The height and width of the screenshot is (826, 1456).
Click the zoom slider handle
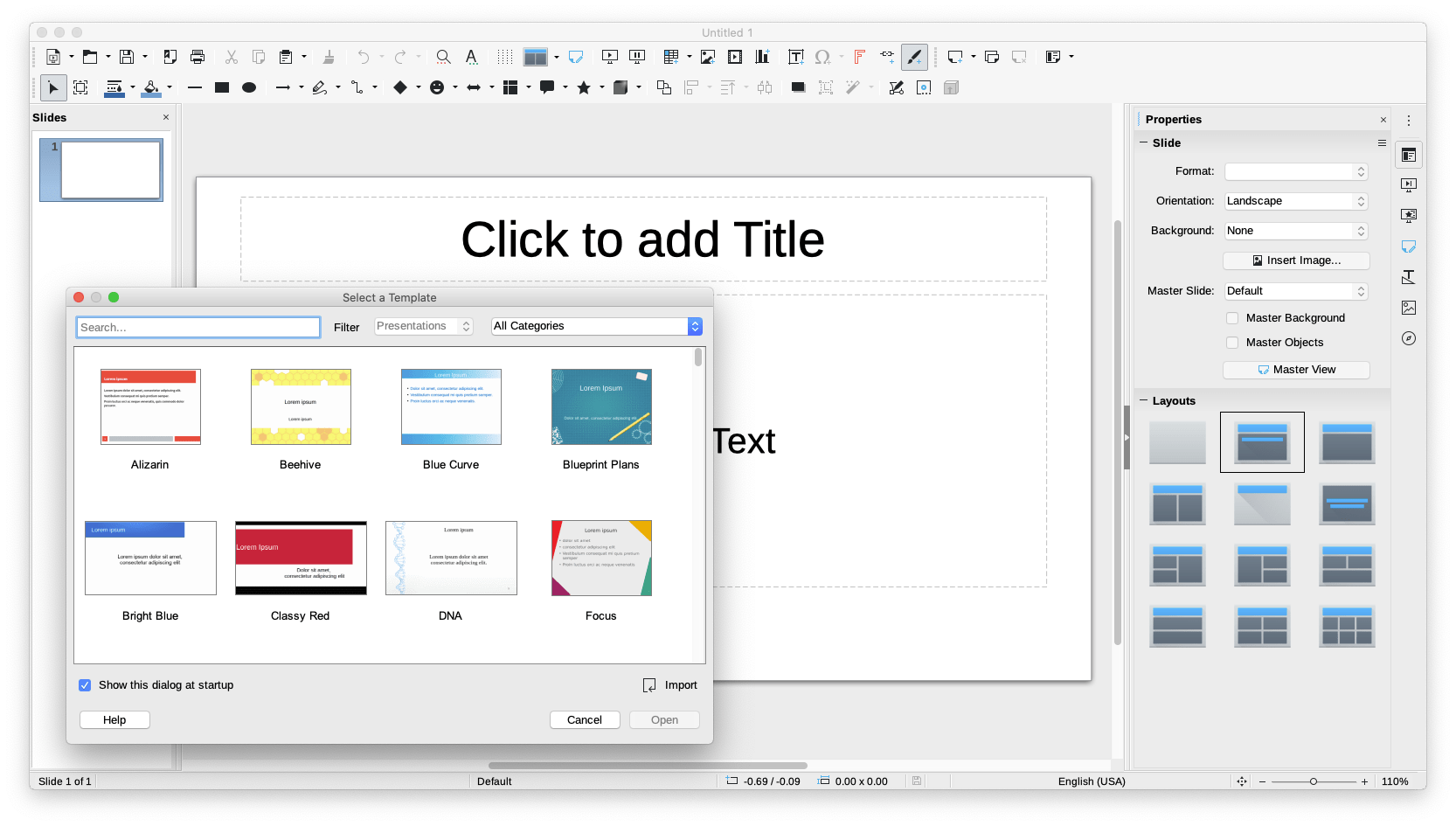click(x=1313, y=781)
